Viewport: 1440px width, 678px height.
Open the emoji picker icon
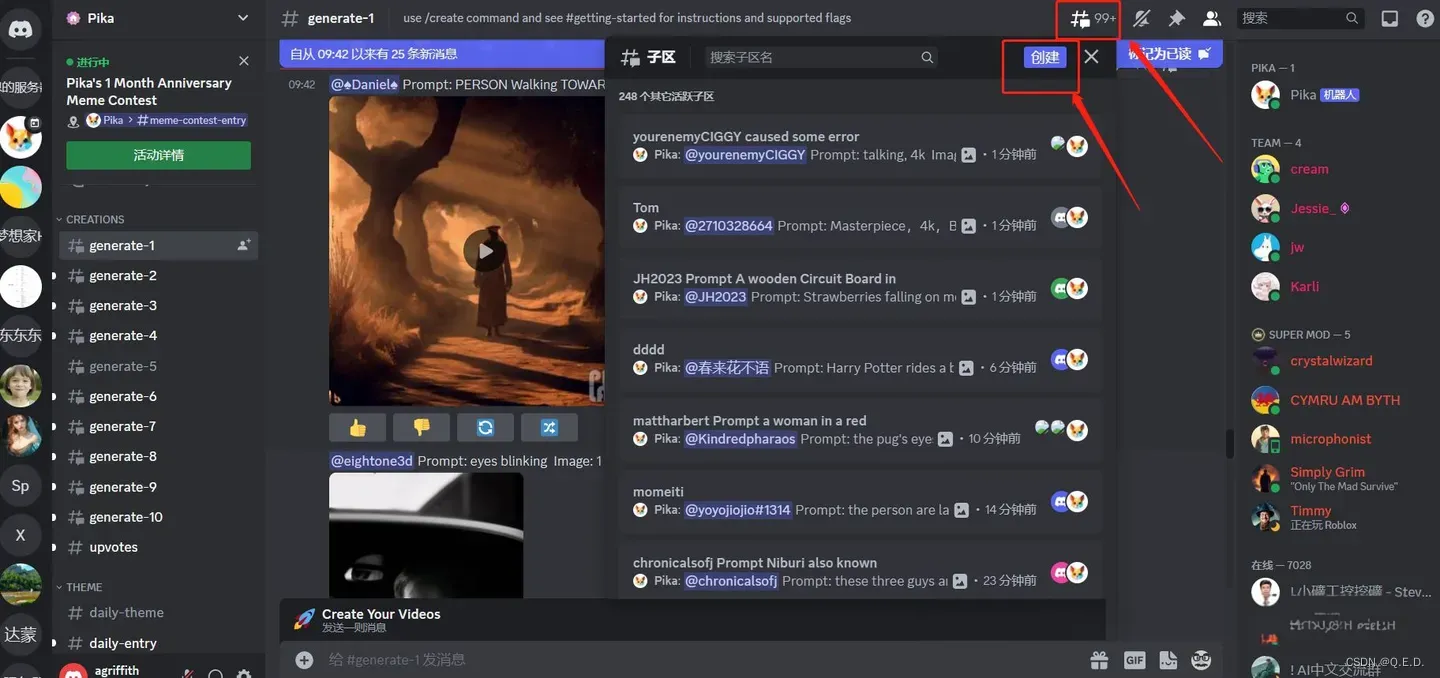coord(1202,660)
